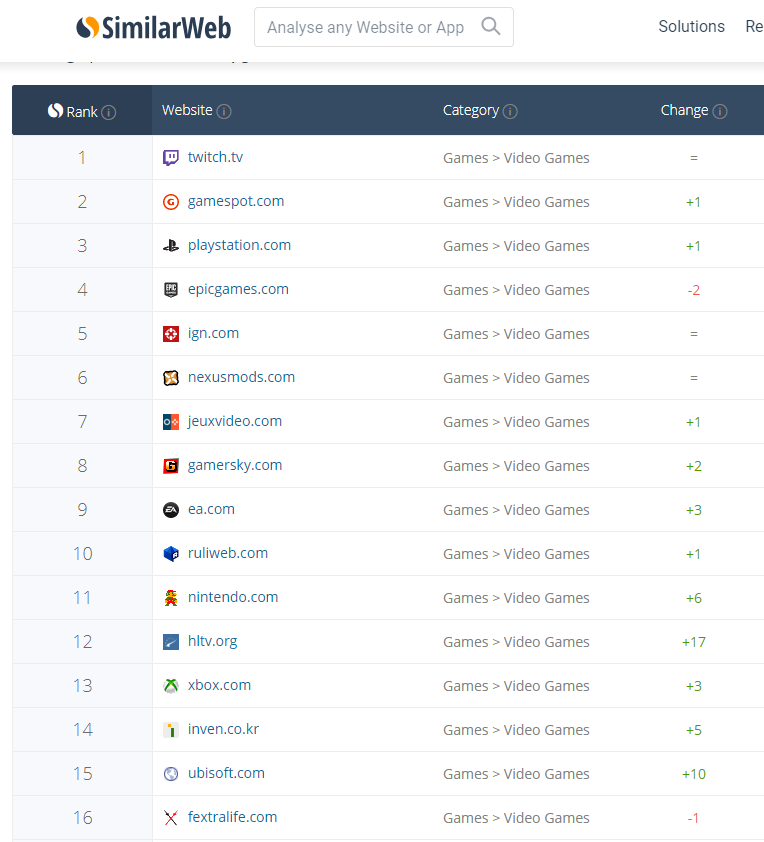This screenshot has width=764, height=842.
Task: Open the jeuxvideo.com link
Action: tap(235, 422)
